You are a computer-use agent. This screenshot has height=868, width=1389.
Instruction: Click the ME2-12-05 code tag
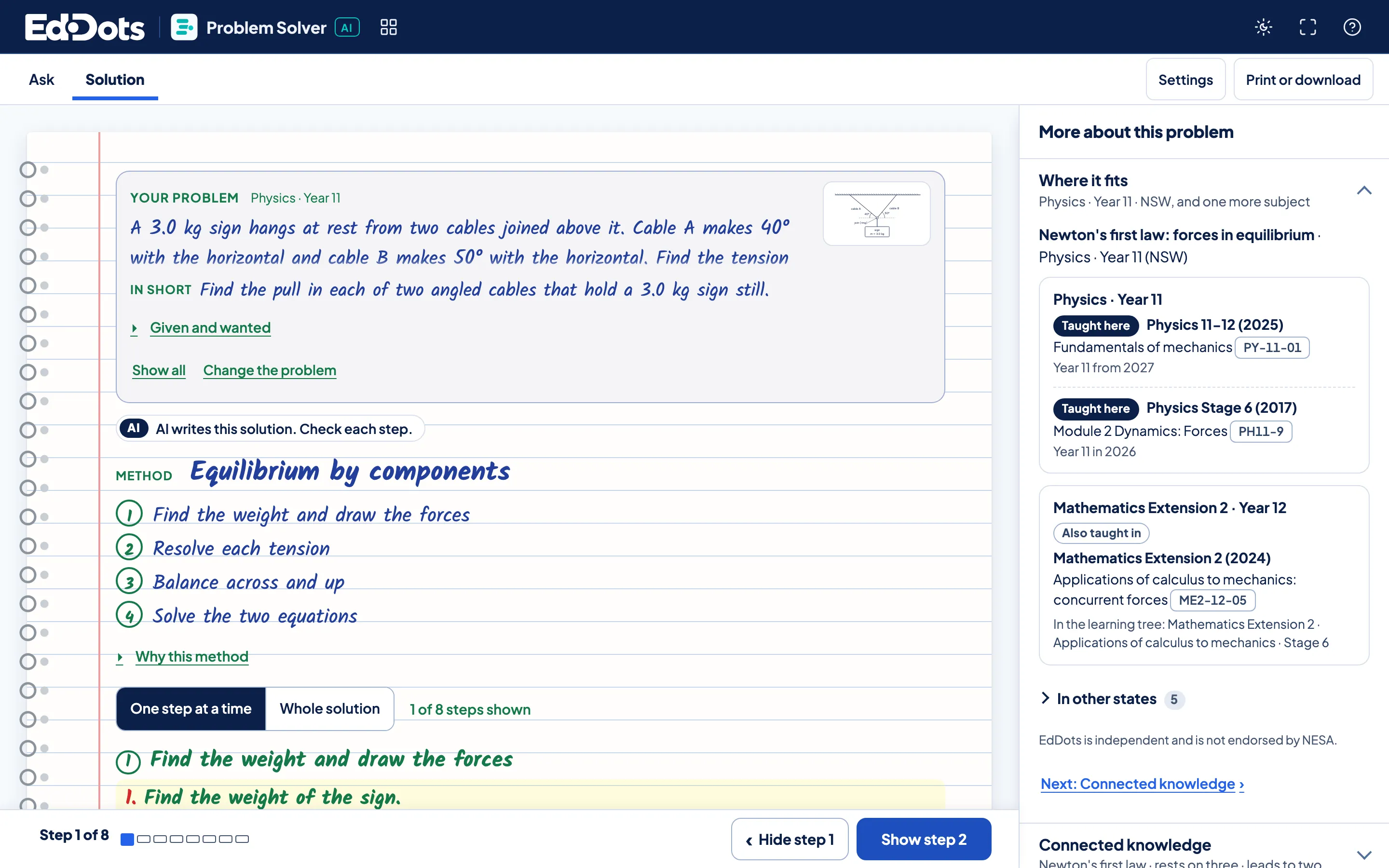(1213, 600)
